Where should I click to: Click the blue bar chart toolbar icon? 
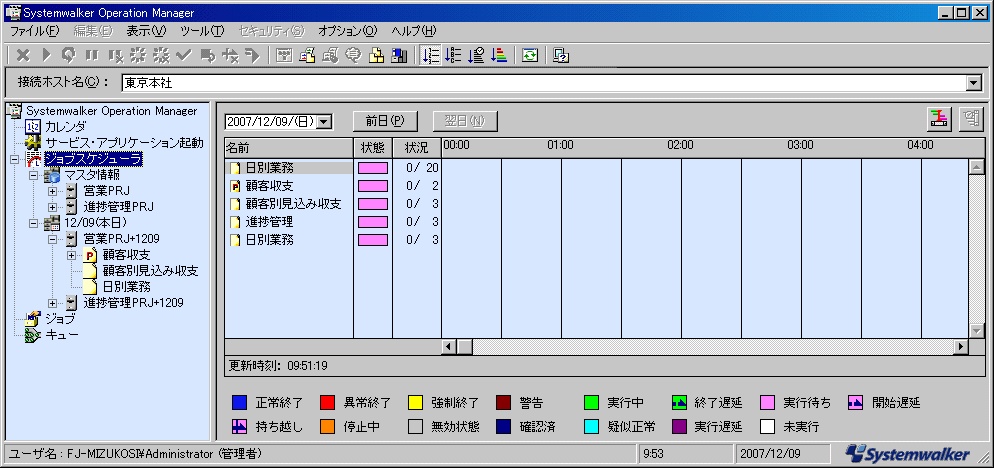[399, 56]
